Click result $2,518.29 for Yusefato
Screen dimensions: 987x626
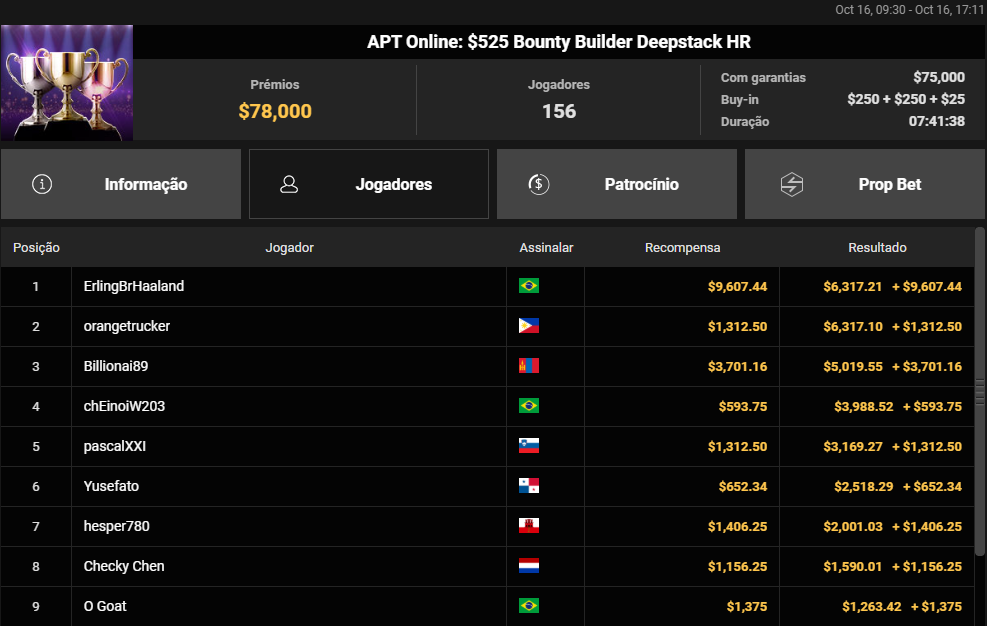pos(864,486)
